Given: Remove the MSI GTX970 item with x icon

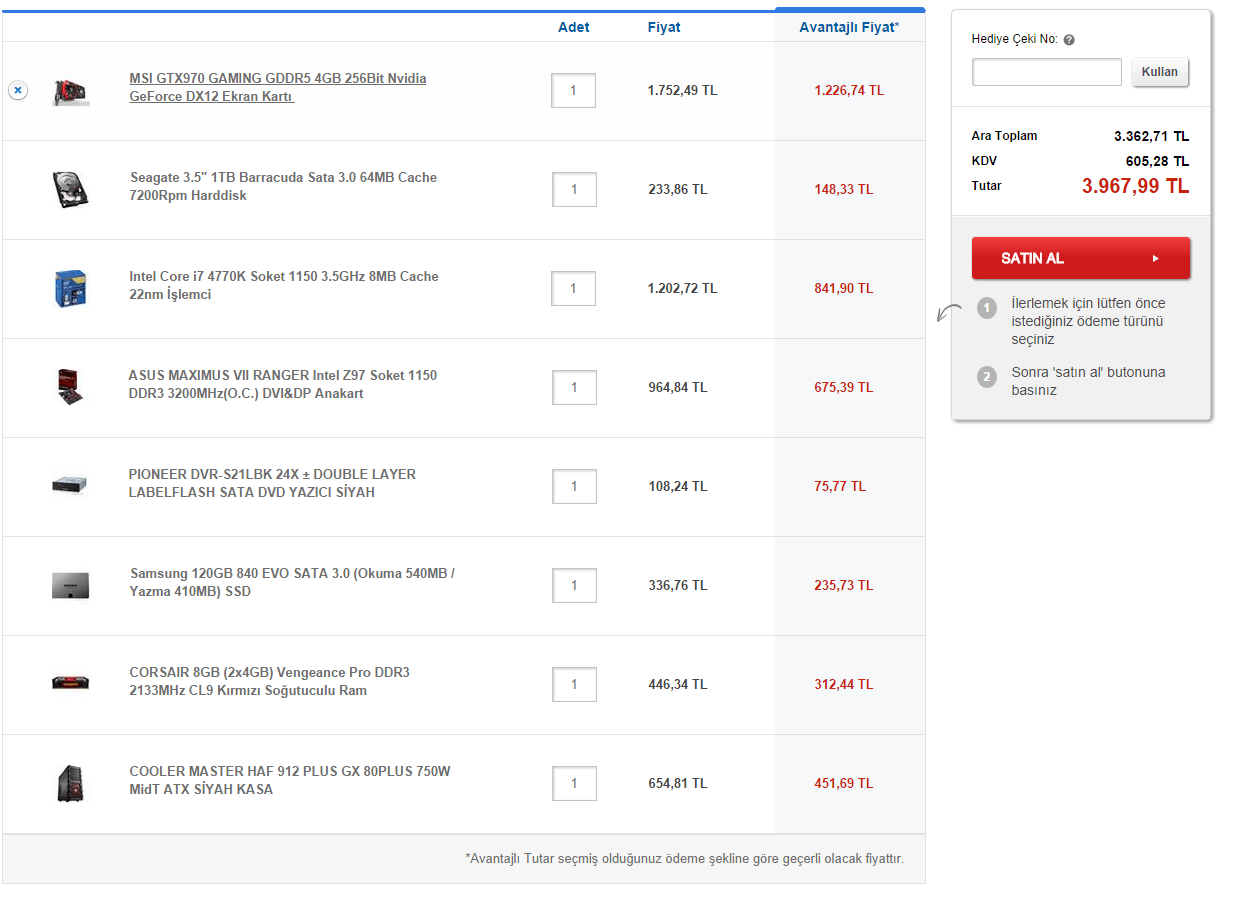Looking at the screenshot, I should point(18,90).
